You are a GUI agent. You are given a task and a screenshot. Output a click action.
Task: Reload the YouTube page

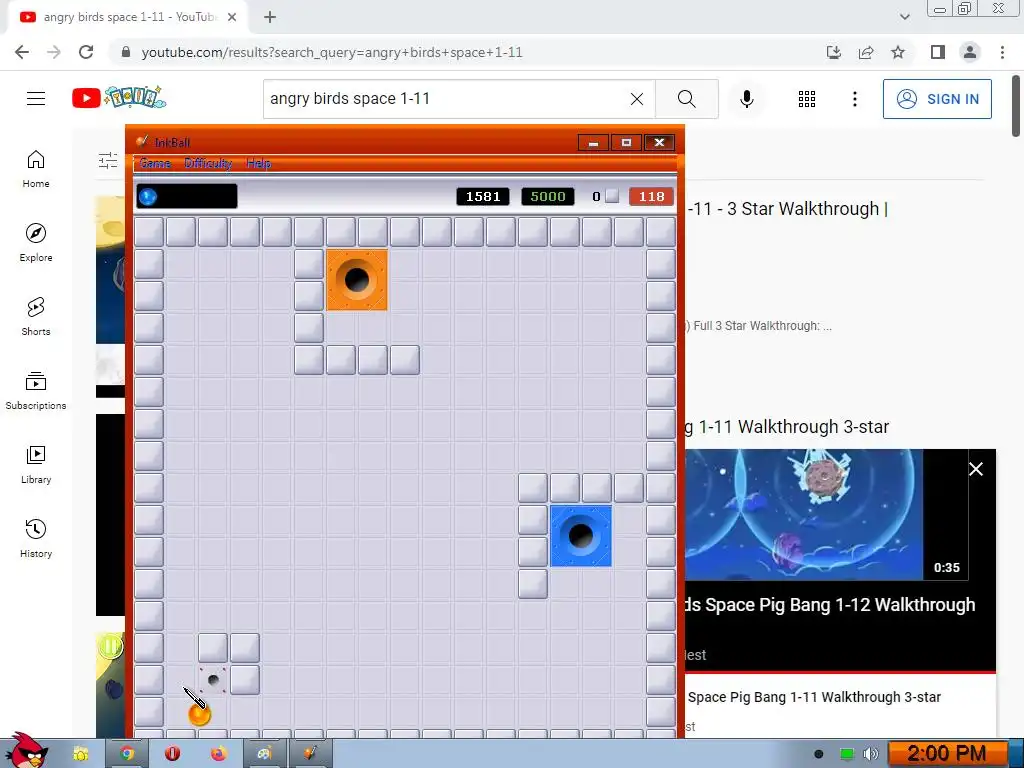[86, 52]
